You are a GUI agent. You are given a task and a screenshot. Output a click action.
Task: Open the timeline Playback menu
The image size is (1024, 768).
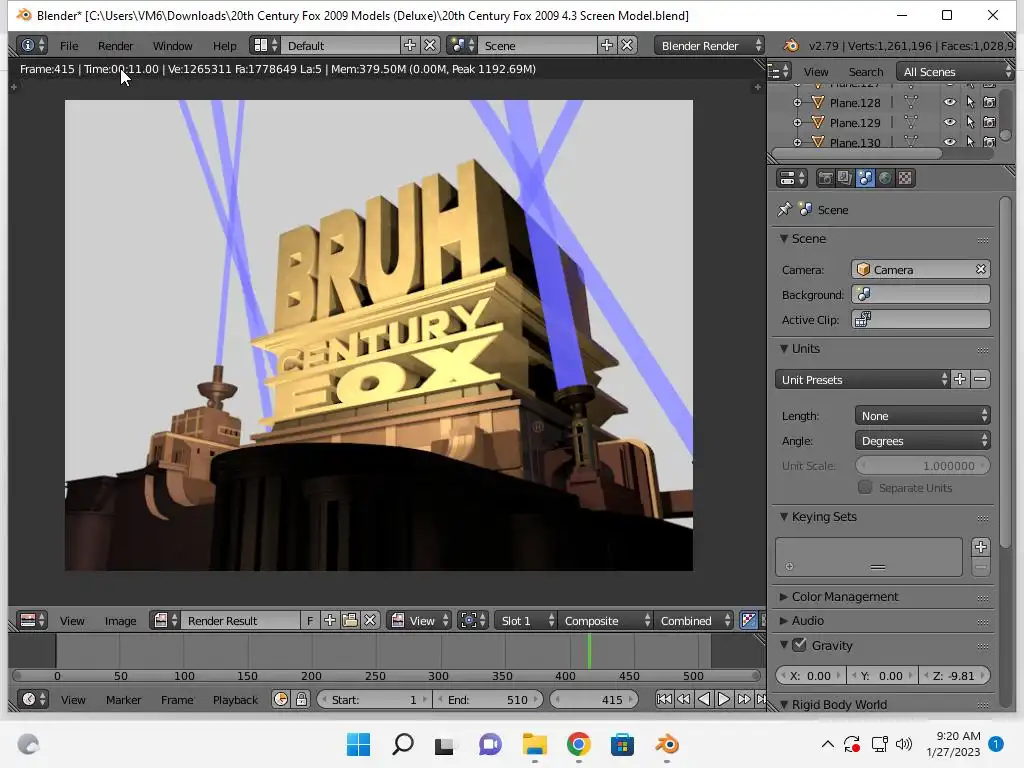tap(236, 700)
